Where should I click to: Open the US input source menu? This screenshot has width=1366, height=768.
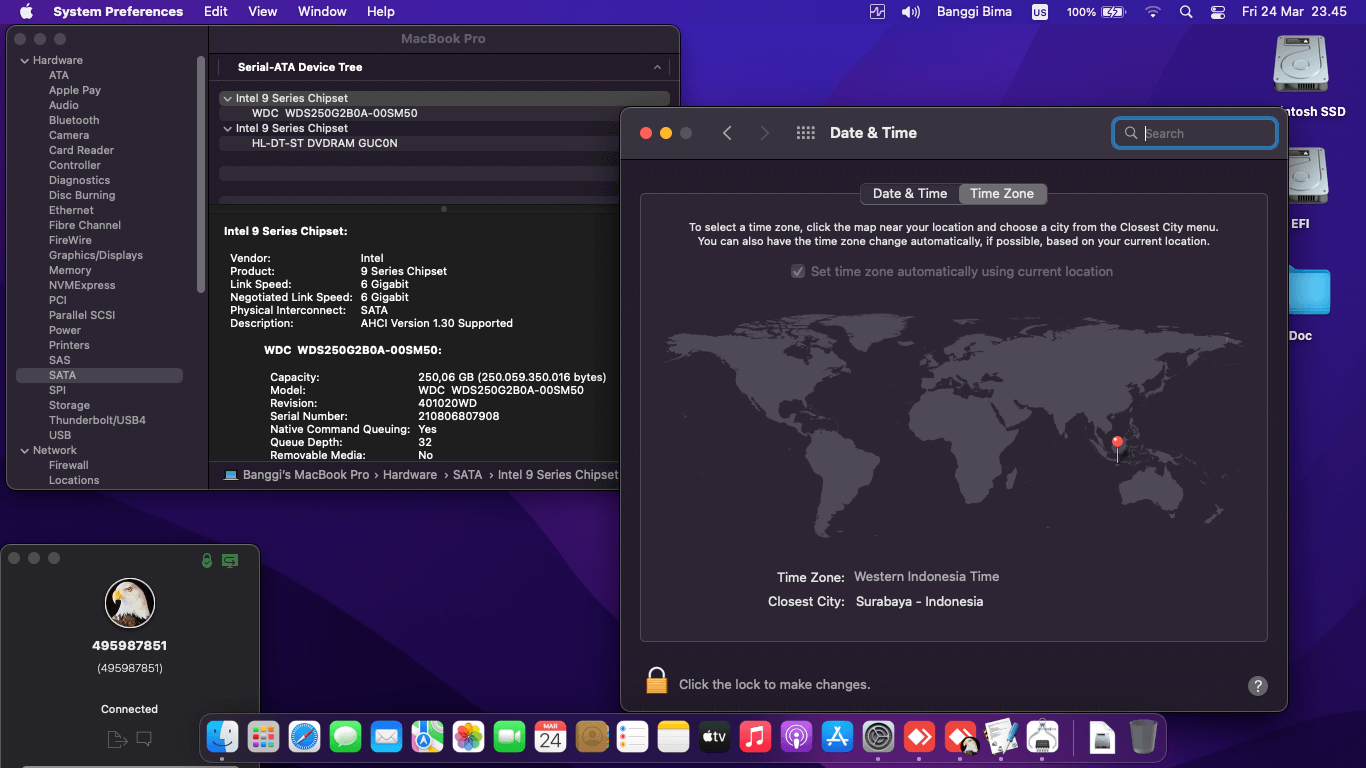point(1040,12)
